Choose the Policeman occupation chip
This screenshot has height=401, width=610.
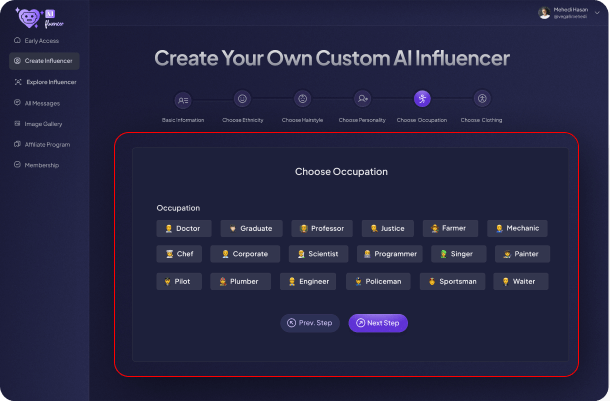[x=378, y=281]
